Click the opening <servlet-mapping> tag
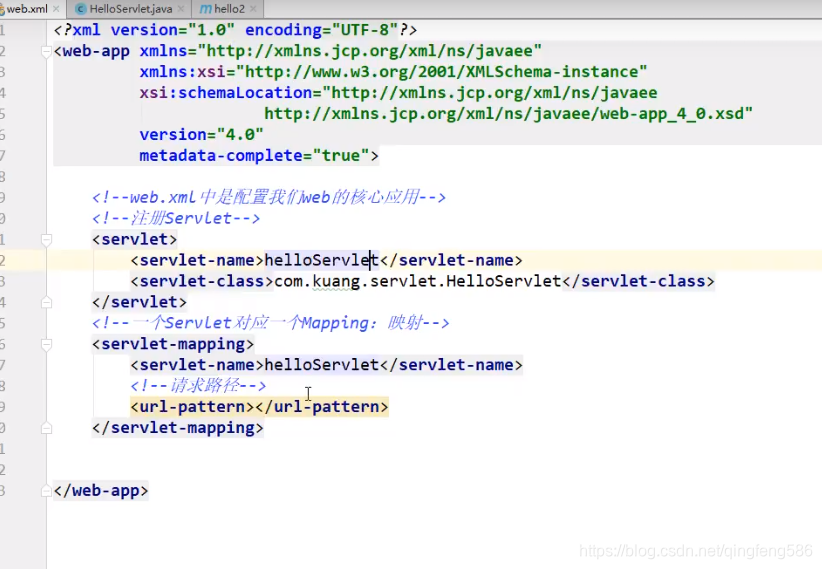822x569 pixels. (x=172, y=344)
